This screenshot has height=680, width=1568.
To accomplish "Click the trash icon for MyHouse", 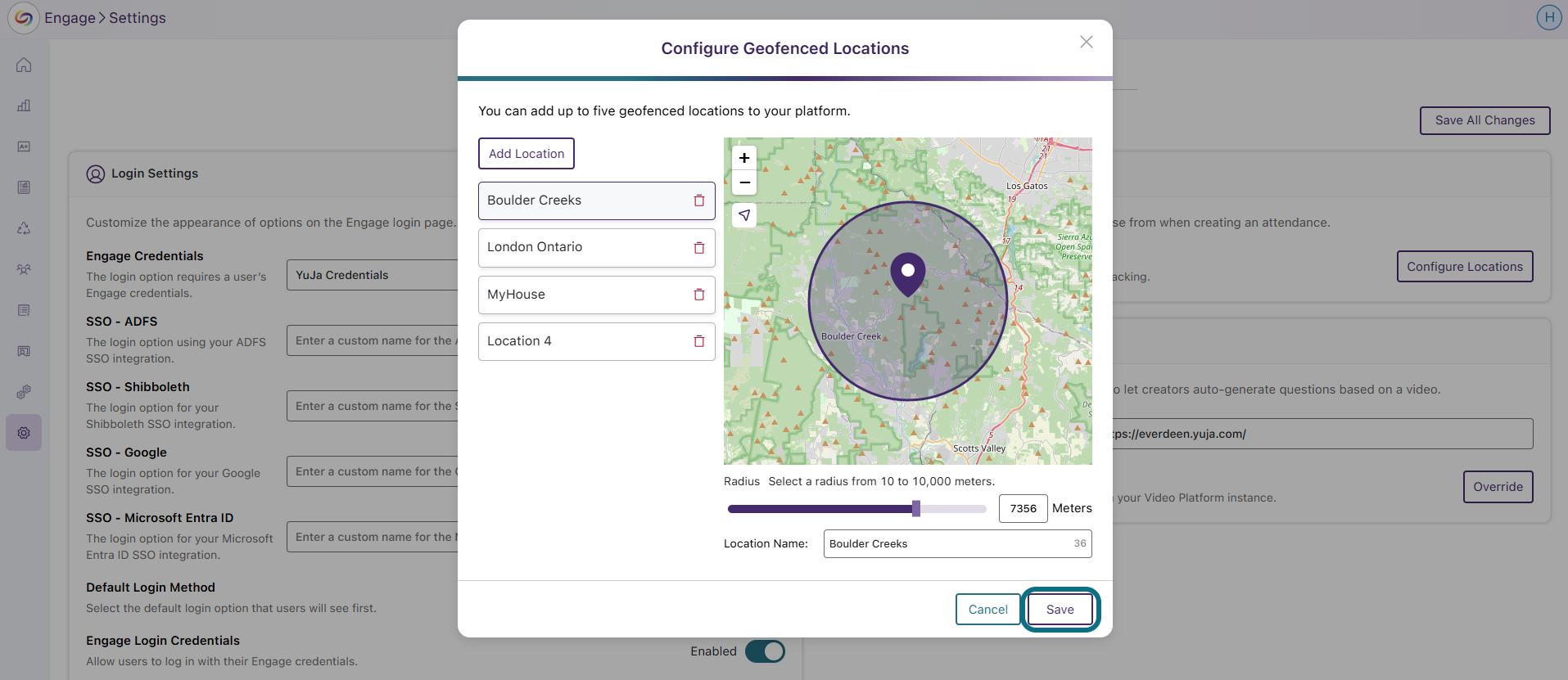I will 699,295.
